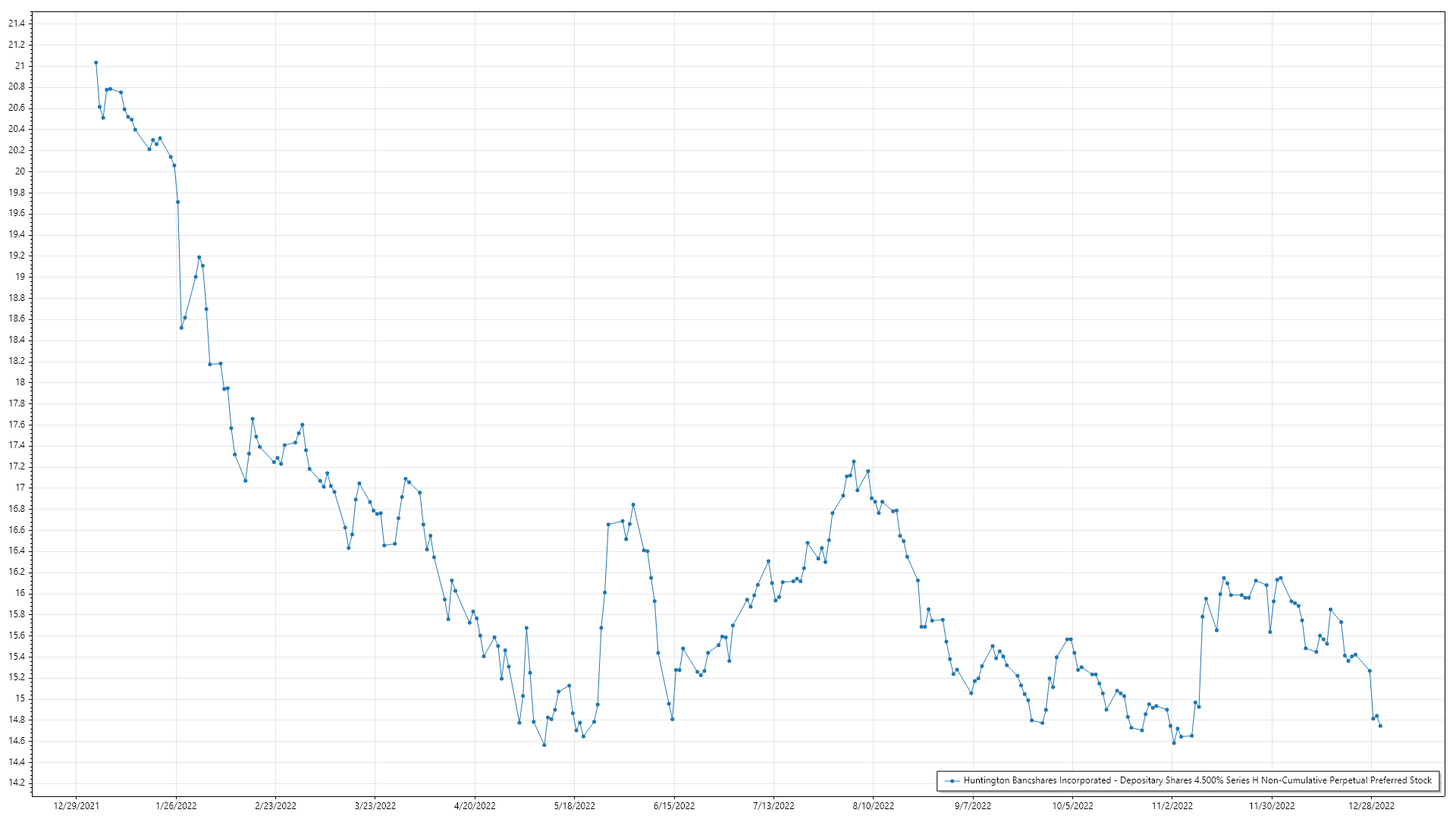Click the 11/2/2022 x-axis date label
This screenshot has height=819, width=1456.
click(x=1172, y=806)
